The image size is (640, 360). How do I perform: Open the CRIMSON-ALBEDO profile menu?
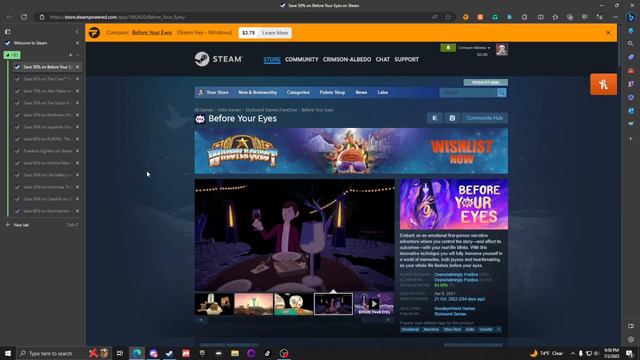(347, 60)
